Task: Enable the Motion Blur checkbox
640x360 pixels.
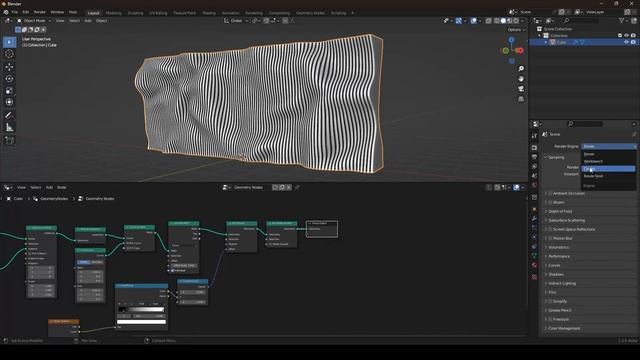Action: [x=550, y=238]
